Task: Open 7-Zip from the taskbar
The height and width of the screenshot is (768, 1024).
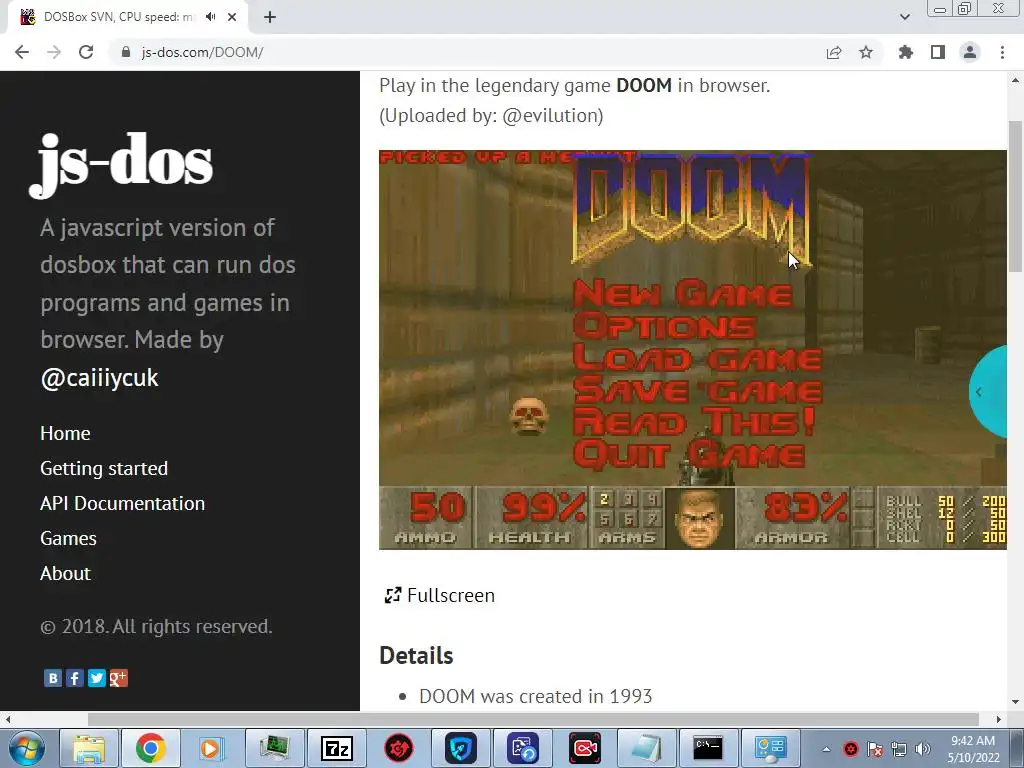Action: (x=337, y=748)
